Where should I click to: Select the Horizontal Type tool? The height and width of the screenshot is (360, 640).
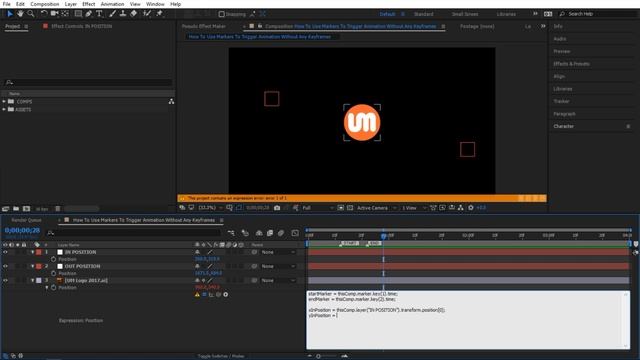click(99, 14)
